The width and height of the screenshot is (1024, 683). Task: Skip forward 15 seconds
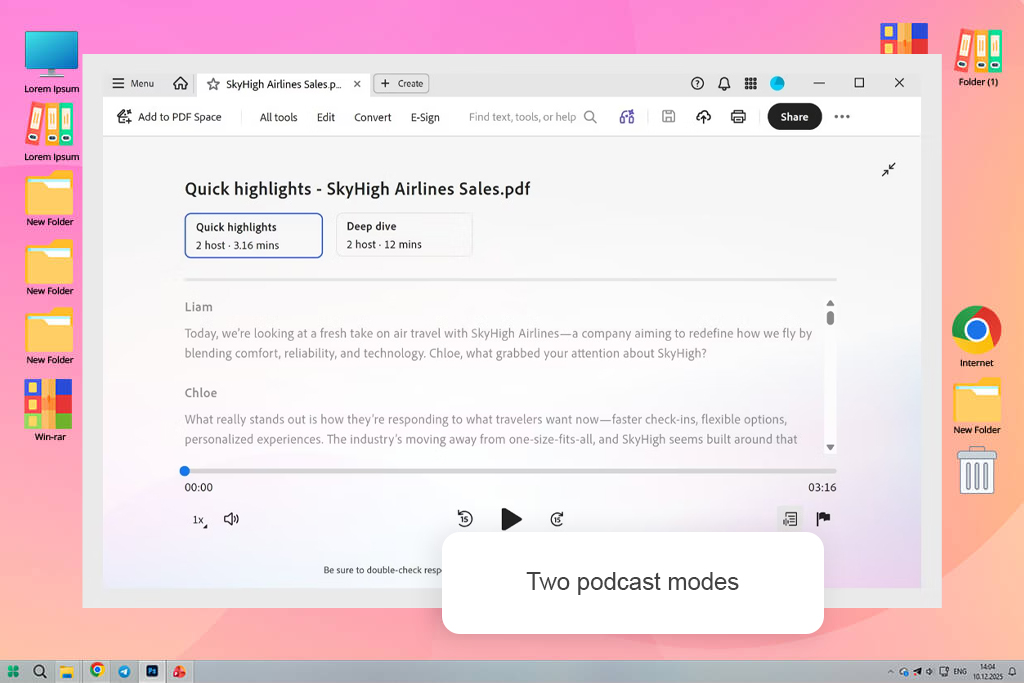556,519
